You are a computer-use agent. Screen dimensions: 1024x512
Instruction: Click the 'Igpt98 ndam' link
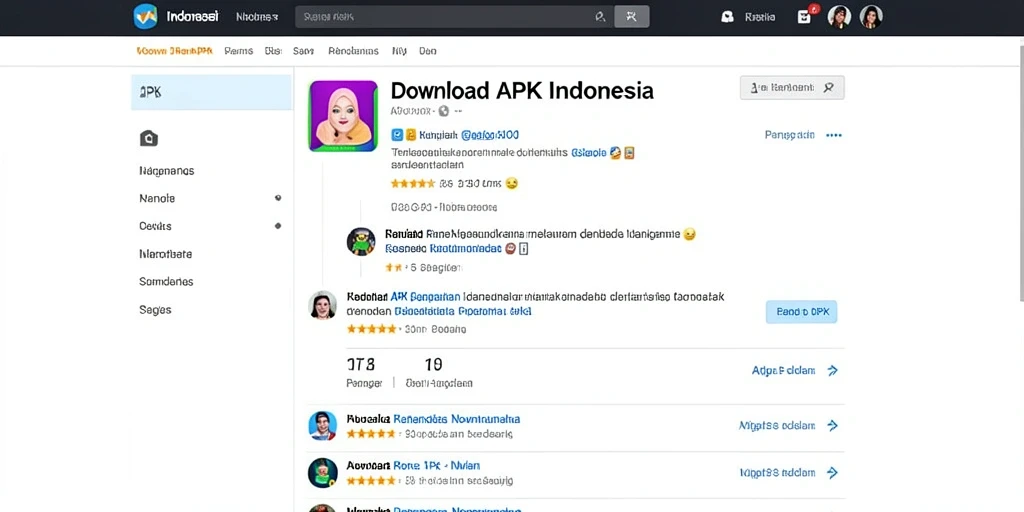click(x=778, y=473)
